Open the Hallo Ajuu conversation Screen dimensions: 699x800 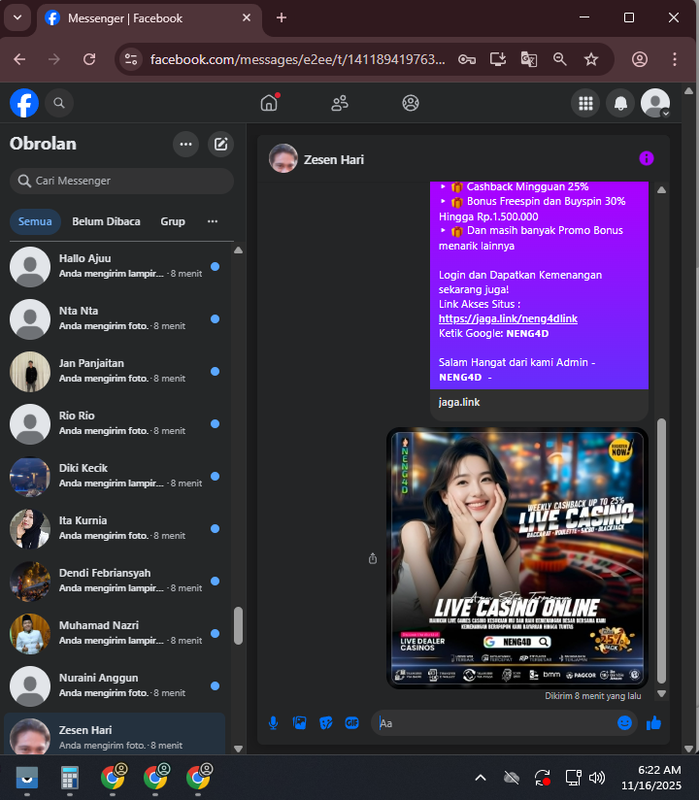coord(115,266)
